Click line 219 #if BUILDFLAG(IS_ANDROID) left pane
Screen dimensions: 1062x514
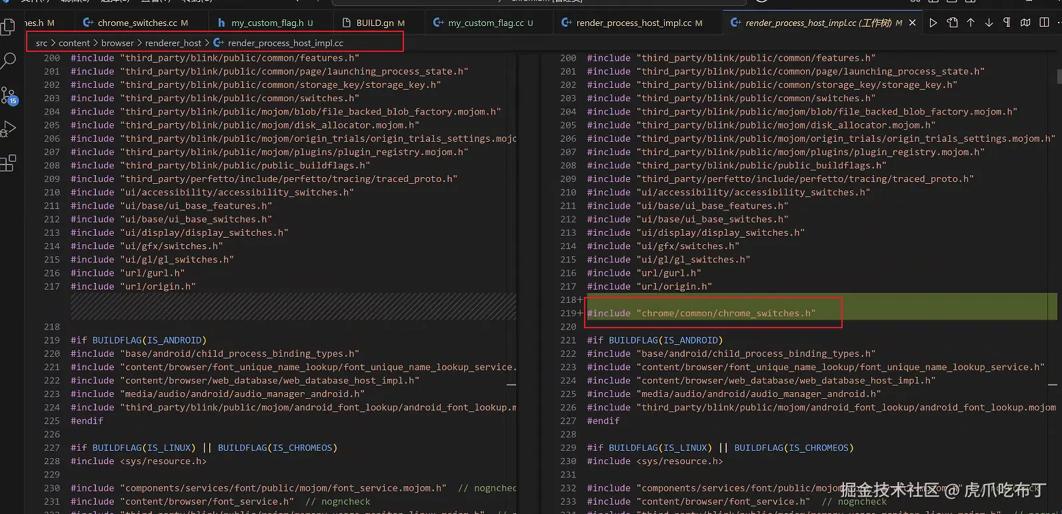click(138, 340)
